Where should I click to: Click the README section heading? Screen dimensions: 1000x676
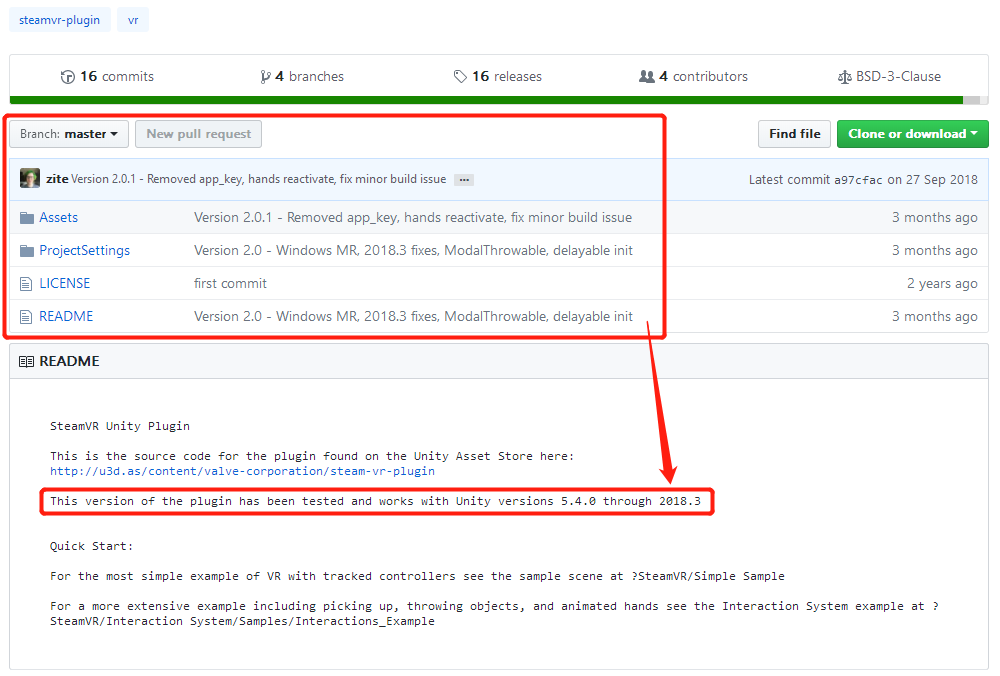(x=70, y=361)
